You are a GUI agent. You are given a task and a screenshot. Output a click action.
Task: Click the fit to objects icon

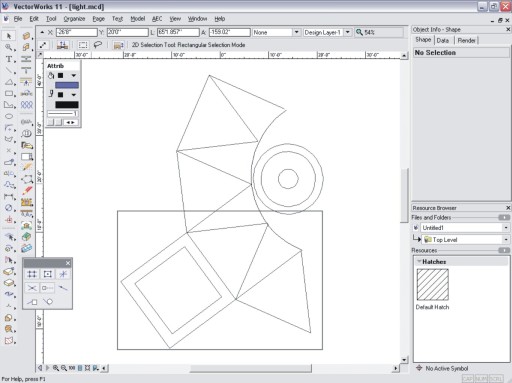[88, 368]
